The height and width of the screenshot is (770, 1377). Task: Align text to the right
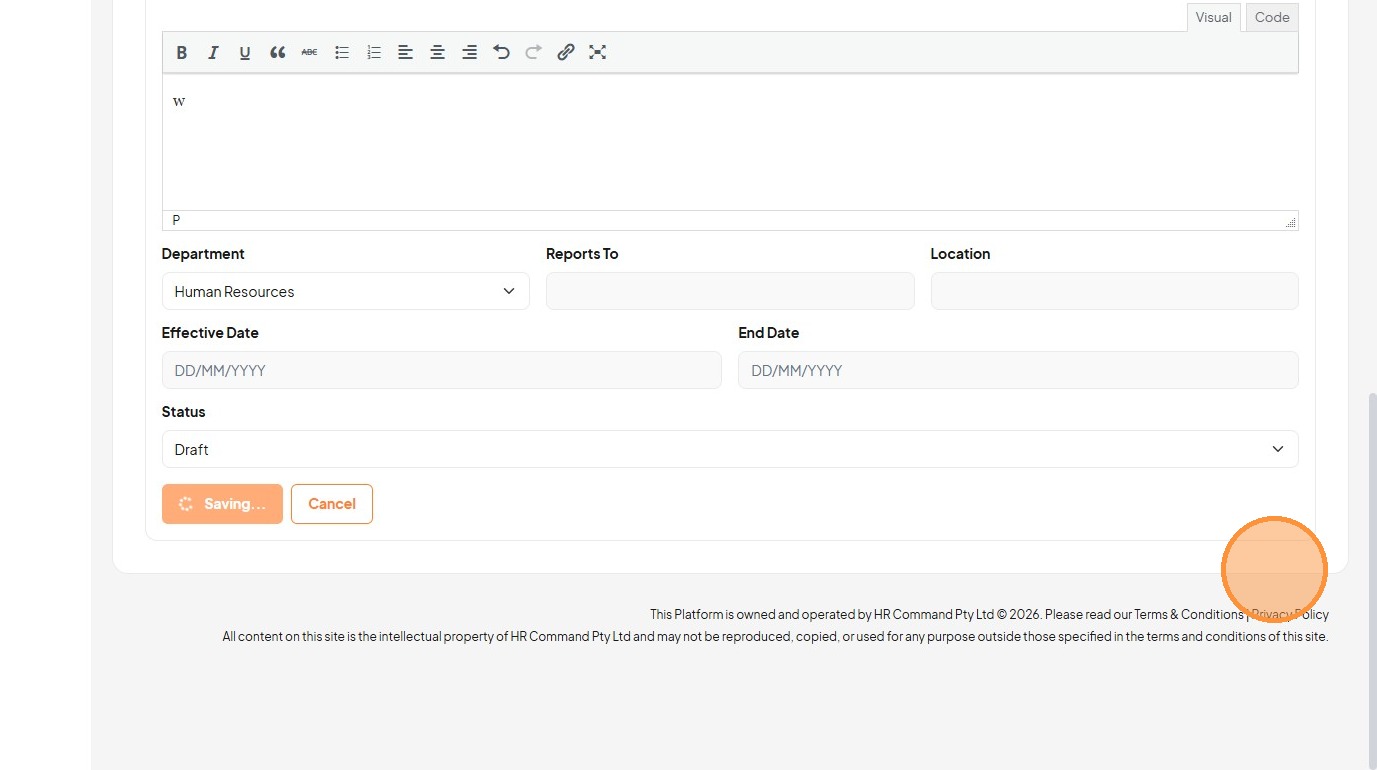469,53
